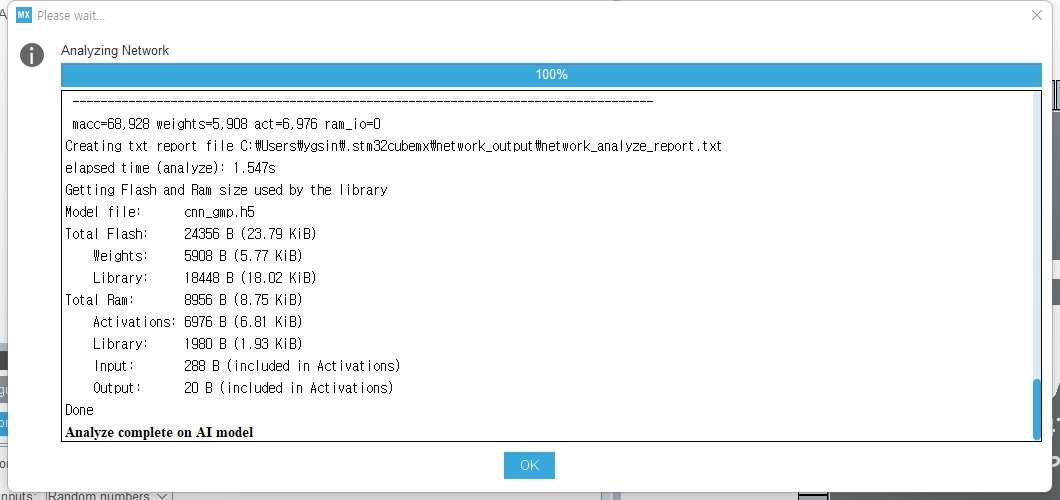Click the scrollbar track above the thumb

click(1037, 236)
